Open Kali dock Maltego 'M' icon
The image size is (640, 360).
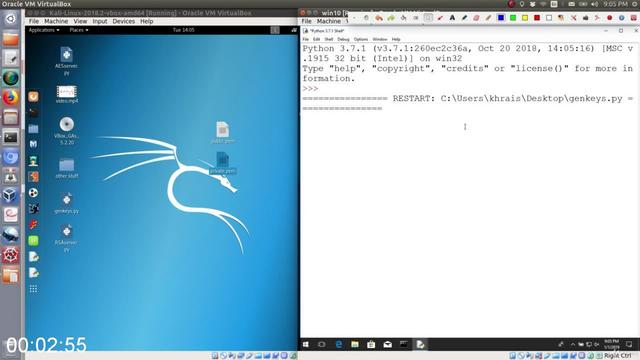tap(33, 144)
